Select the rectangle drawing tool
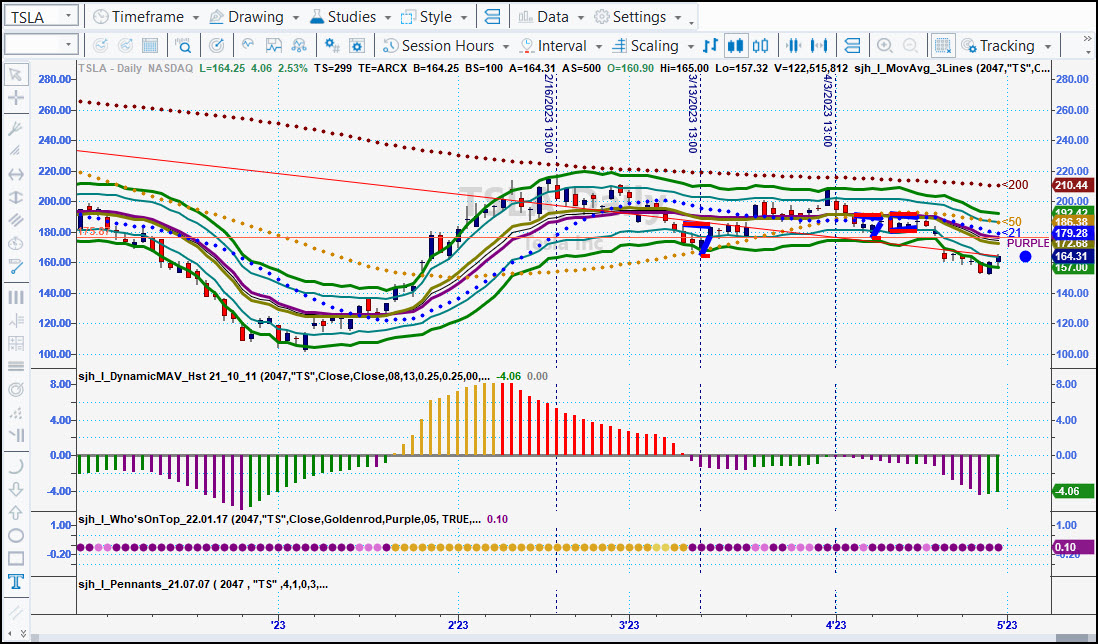 (x=15, y=559)
